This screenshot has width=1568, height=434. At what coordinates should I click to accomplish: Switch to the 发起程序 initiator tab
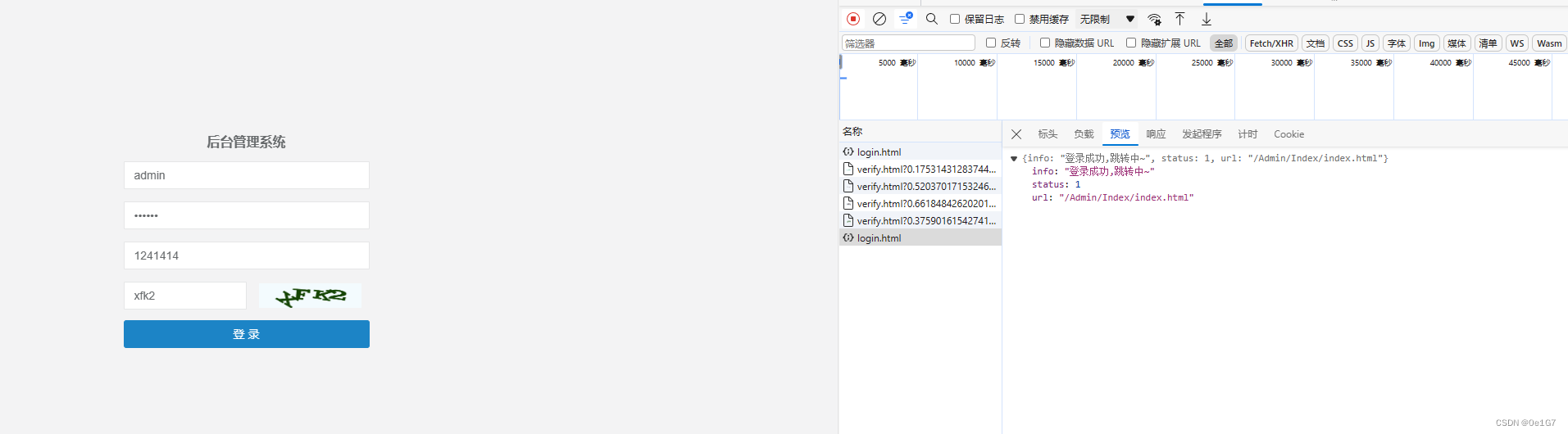coord(1202,134)
